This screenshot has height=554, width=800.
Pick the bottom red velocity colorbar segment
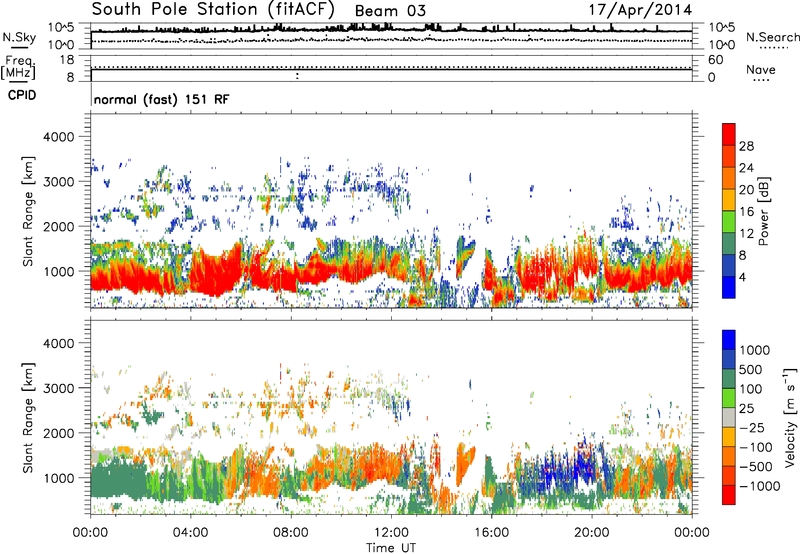[x=729, y=494]
